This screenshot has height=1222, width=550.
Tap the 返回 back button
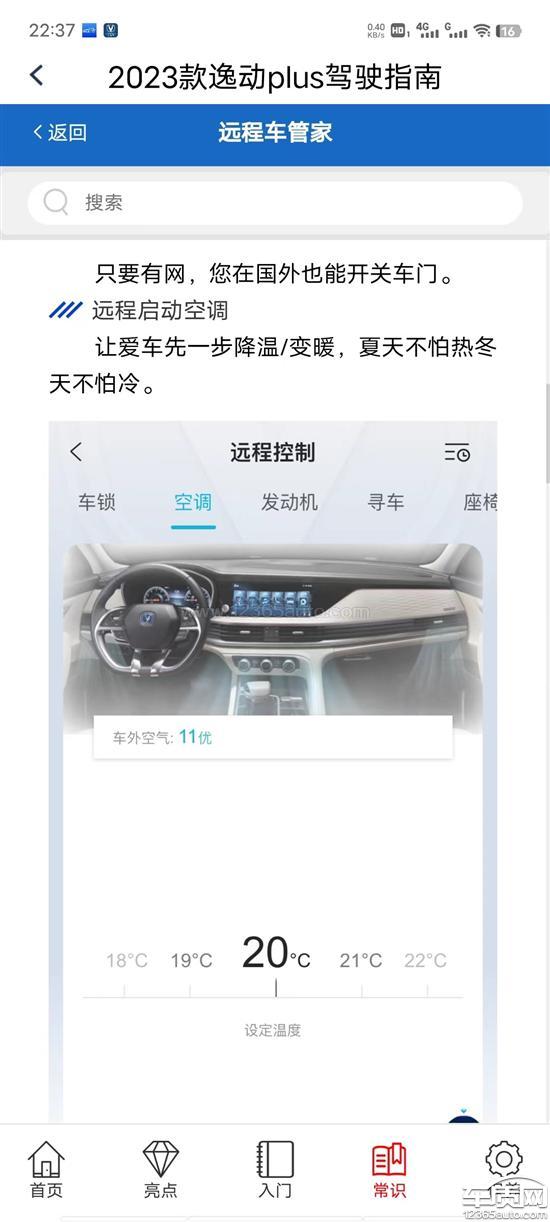click(60, 132)
